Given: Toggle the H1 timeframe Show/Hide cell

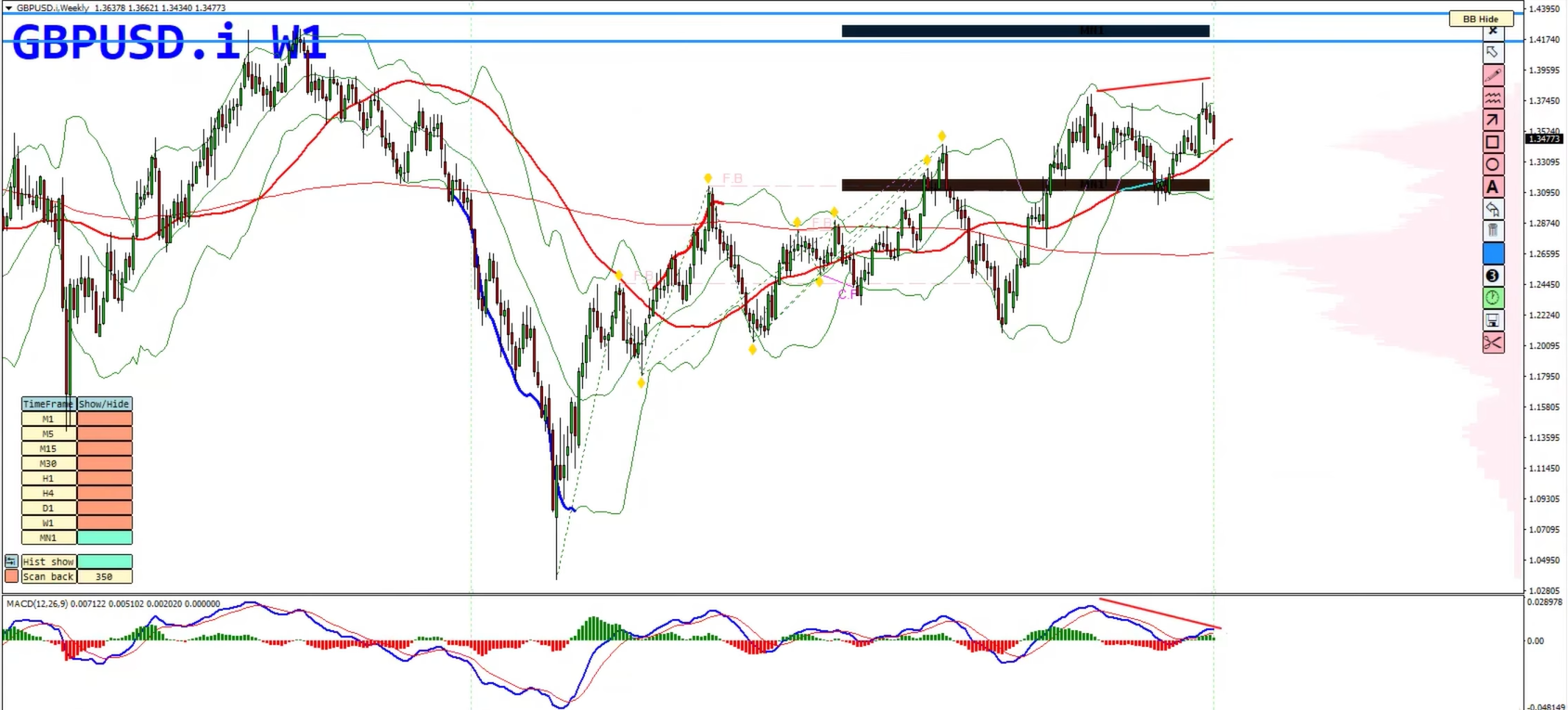Looking at the screenshot, I should tap(104, 478).
